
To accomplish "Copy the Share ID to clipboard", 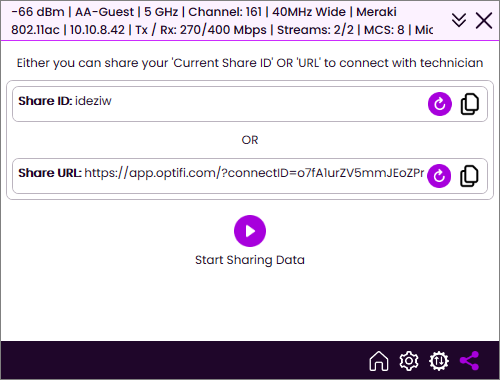I will [470, 104].
